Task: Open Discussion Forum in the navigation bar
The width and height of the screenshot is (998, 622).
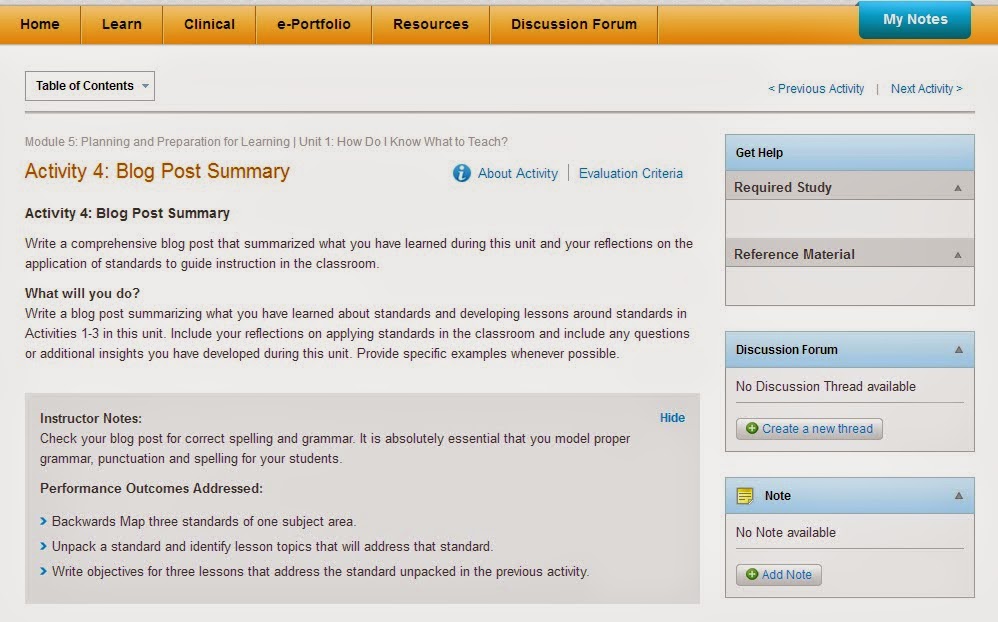Action: (574, 24)
